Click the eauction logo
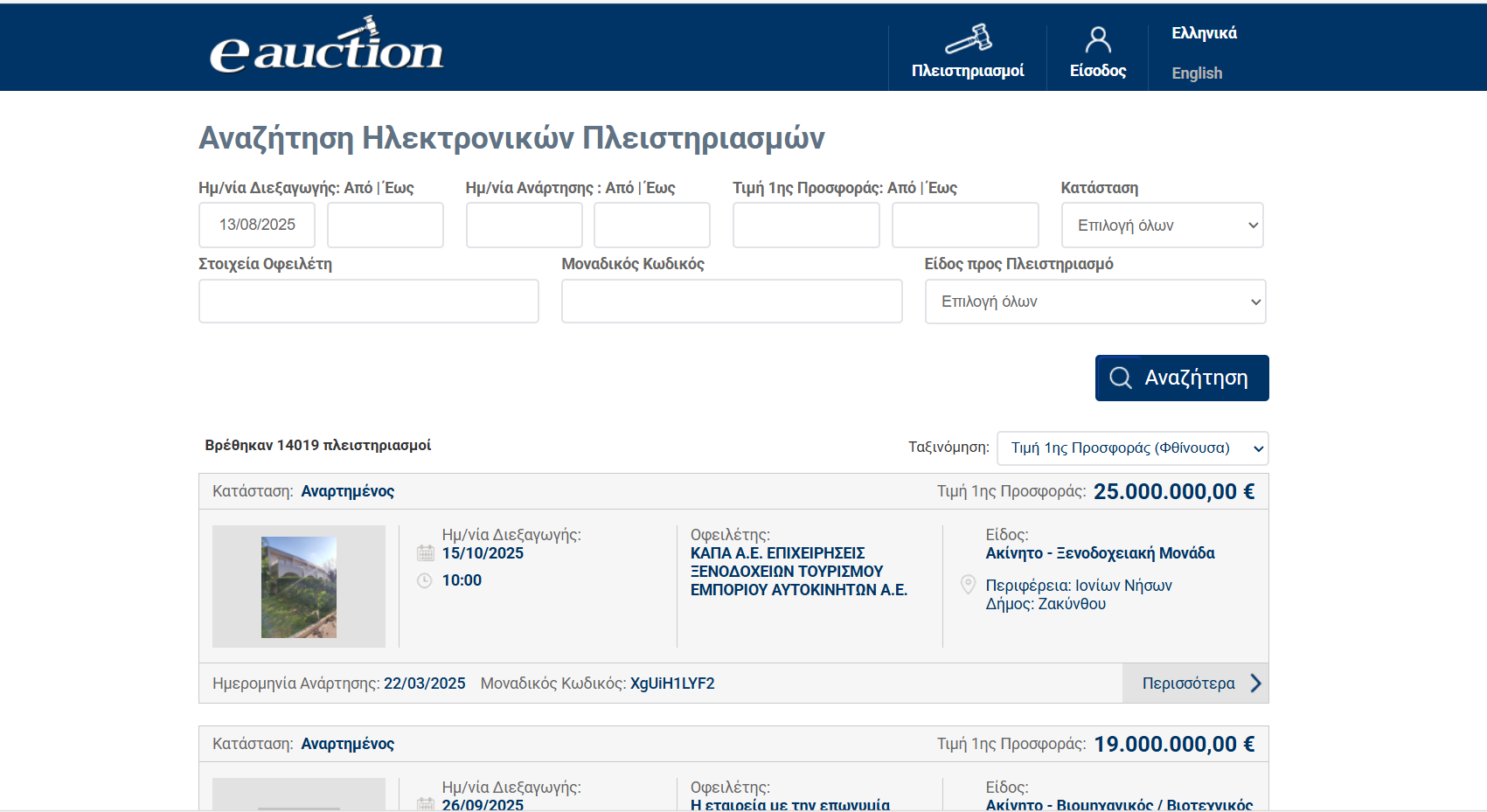 click(326, 47)
